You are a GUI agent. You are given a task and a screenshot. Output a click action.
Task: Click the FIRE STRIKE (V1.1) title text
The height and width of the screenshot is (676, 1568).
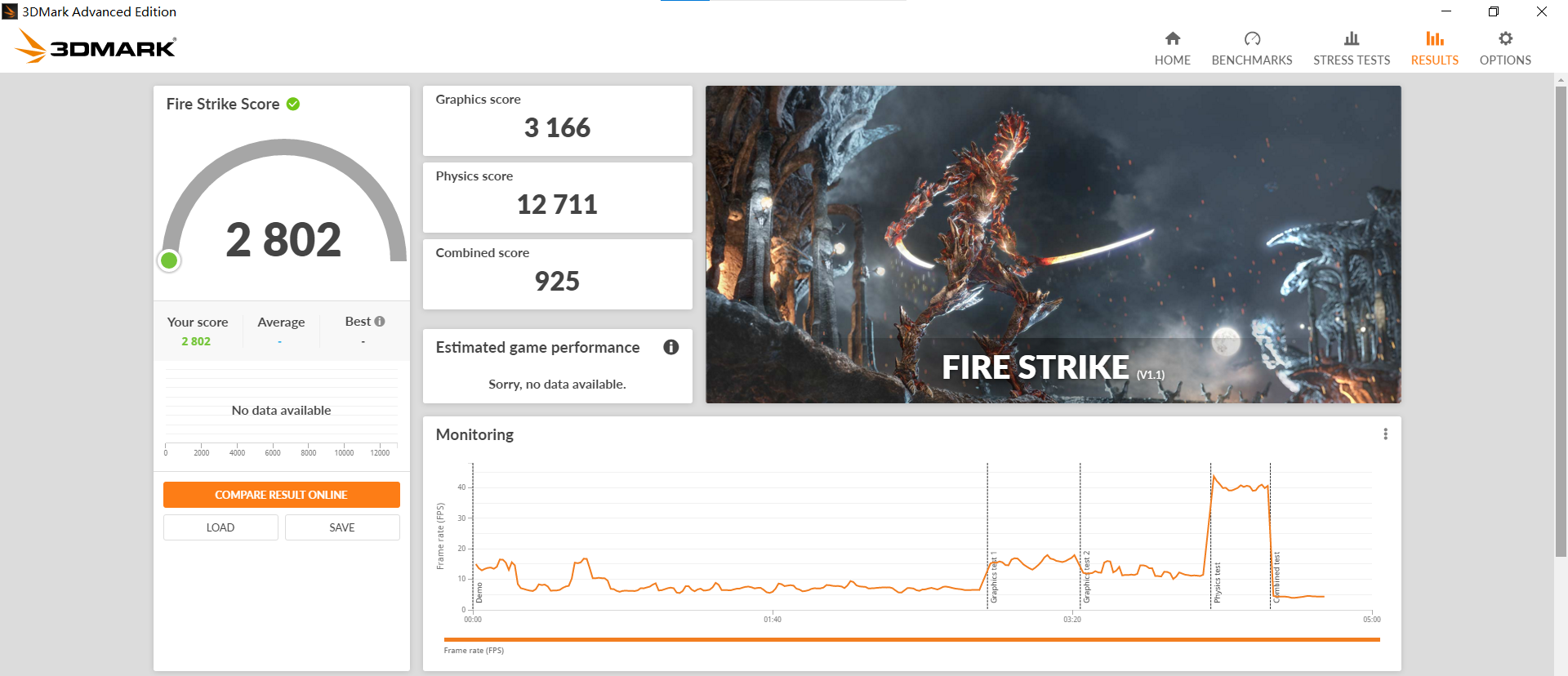tap(1053, 367)
